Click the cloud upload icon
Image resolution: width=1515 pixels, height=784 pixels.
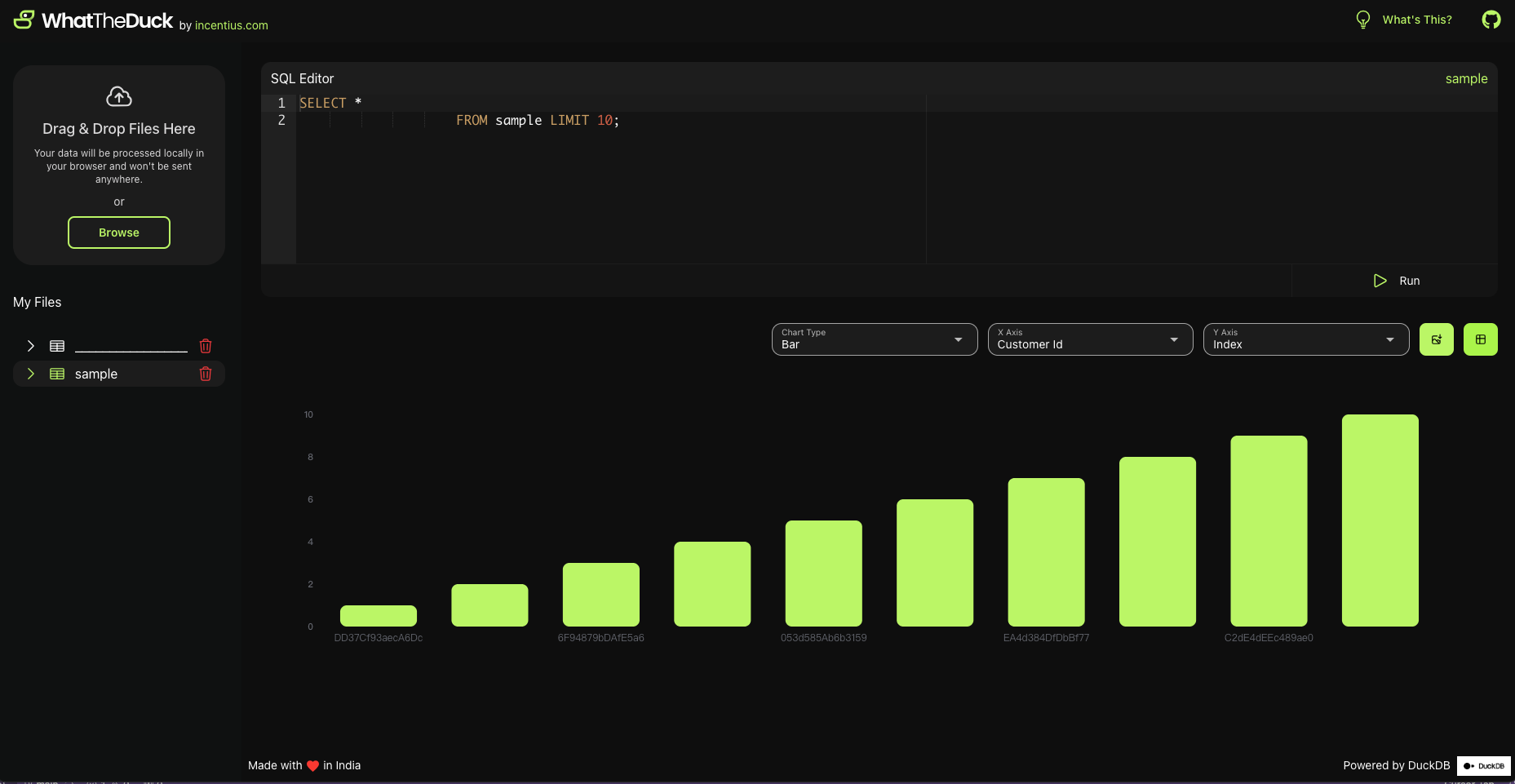119,96
